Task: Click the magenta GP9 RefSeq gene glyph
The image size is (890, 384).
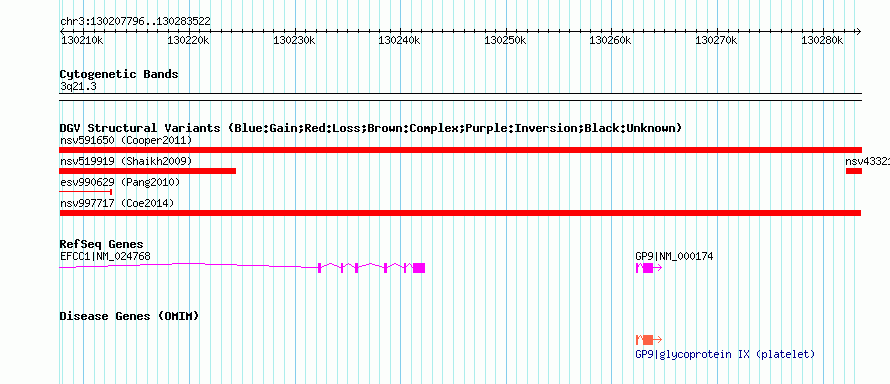Action: pos(649,268)
